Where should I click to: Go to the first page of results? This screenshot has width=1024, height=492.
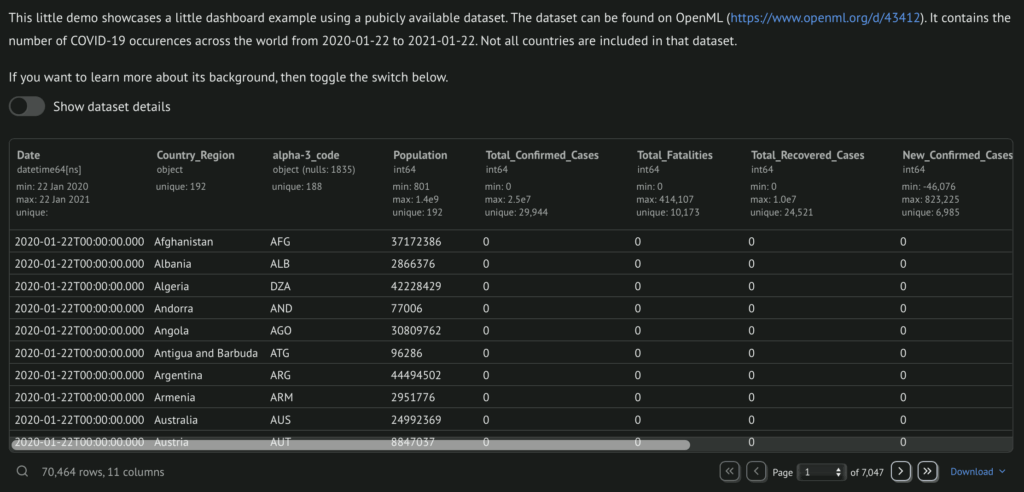click(x=730, y=471)
